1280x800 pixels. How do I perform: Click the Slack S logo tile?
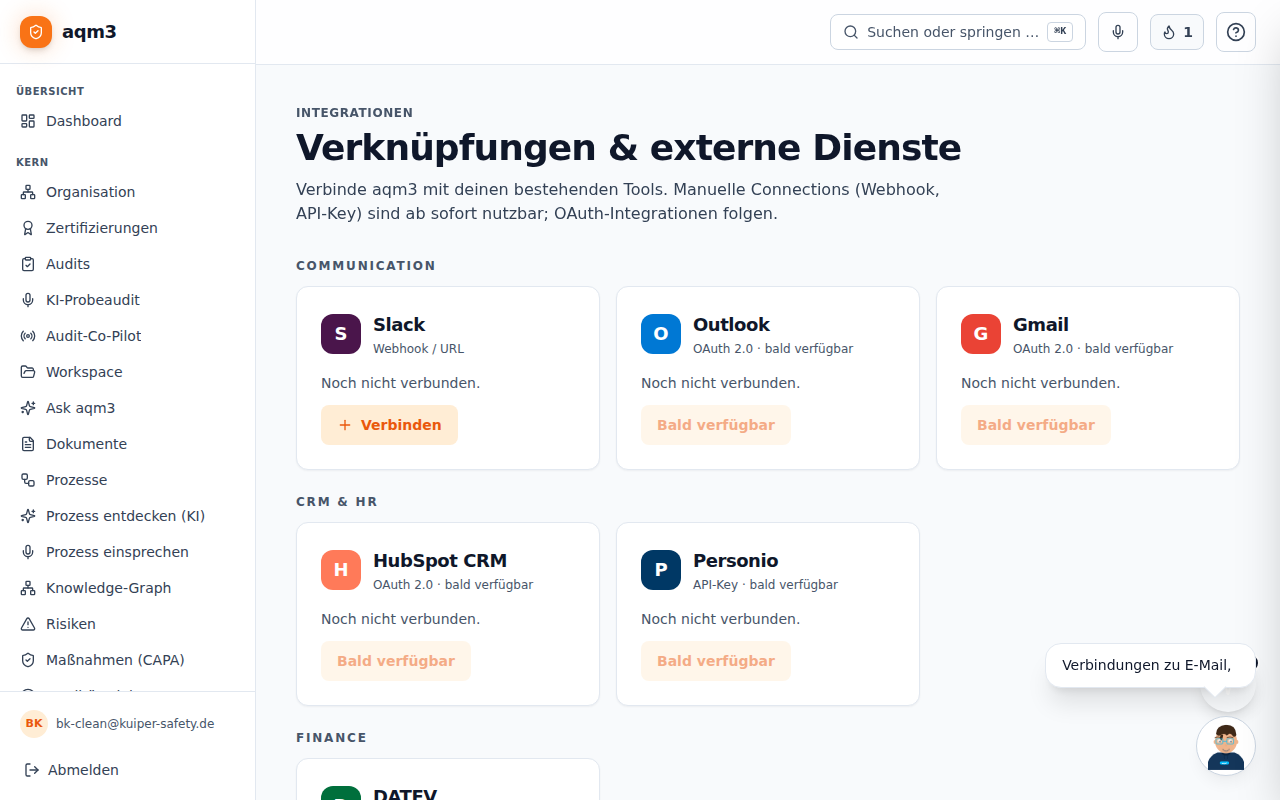click(x=341, y=334)
